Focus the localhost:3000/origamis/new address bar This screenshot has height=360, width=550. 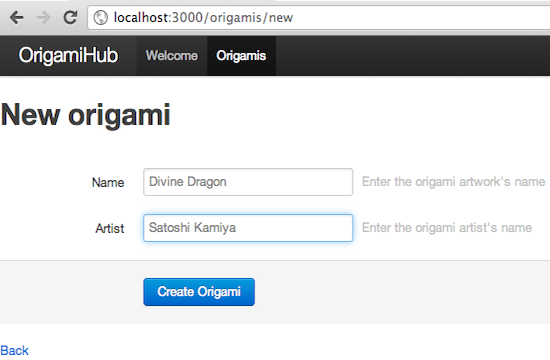(x=319, y=18)
